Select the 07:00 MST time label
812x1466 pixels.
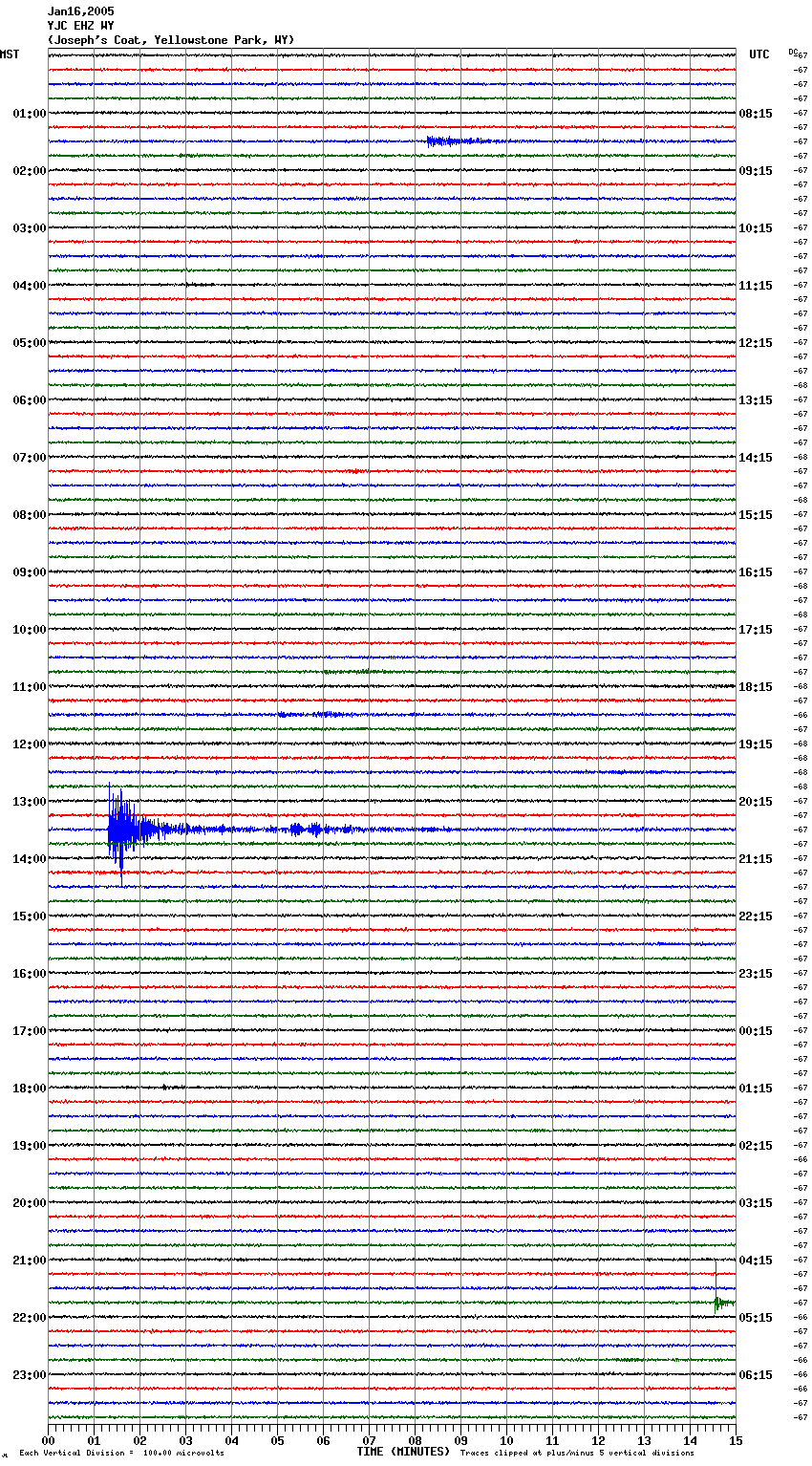pos(30,458)
